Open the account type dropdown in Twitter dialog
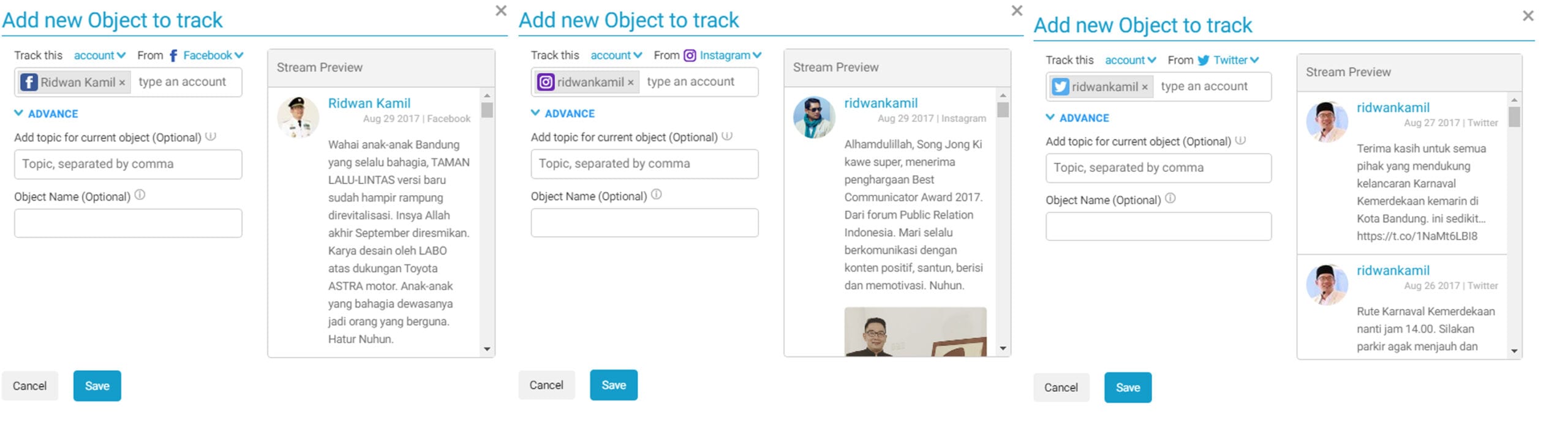 (x=1130, y=61)
